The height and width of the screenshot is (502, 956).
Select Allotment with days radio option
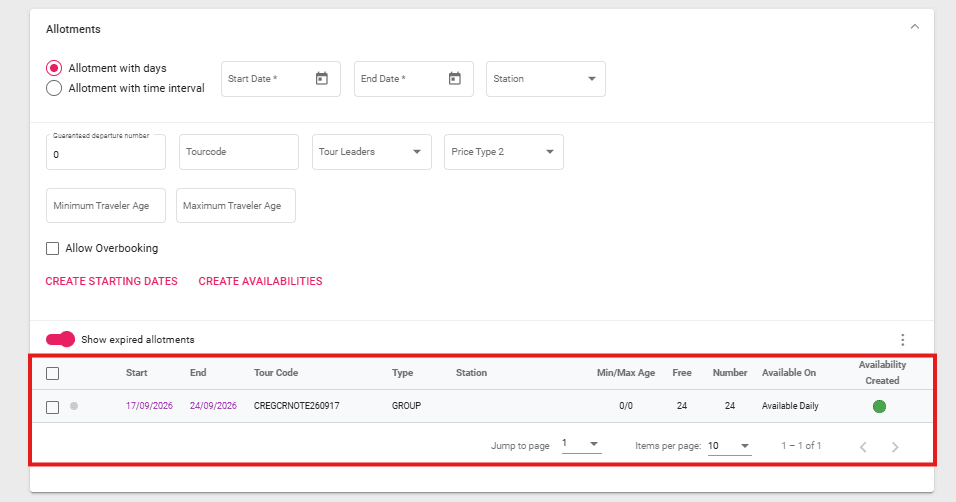click(54, 68)
